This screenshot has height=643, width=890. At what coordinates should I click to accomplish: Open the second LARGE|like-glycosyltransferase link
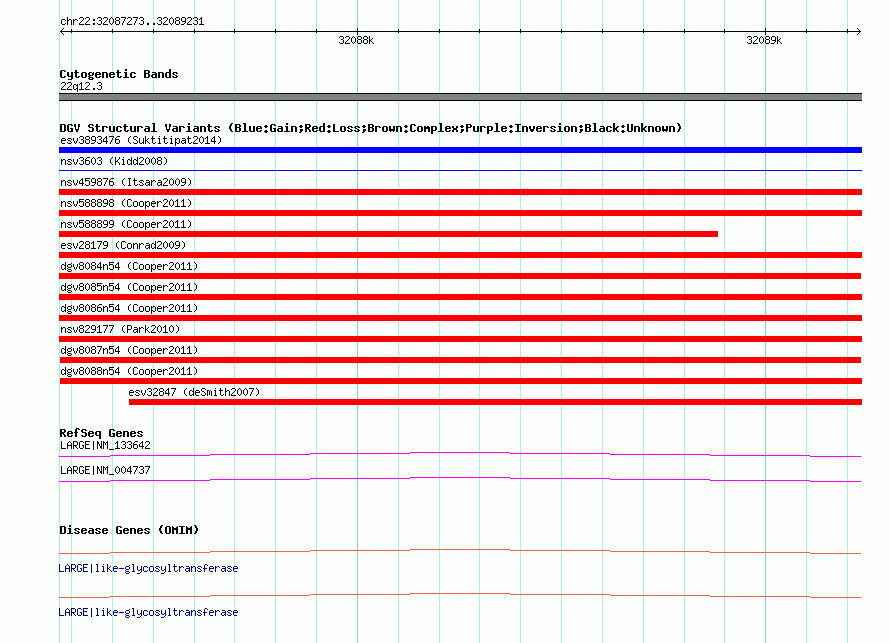pos(148,612)
